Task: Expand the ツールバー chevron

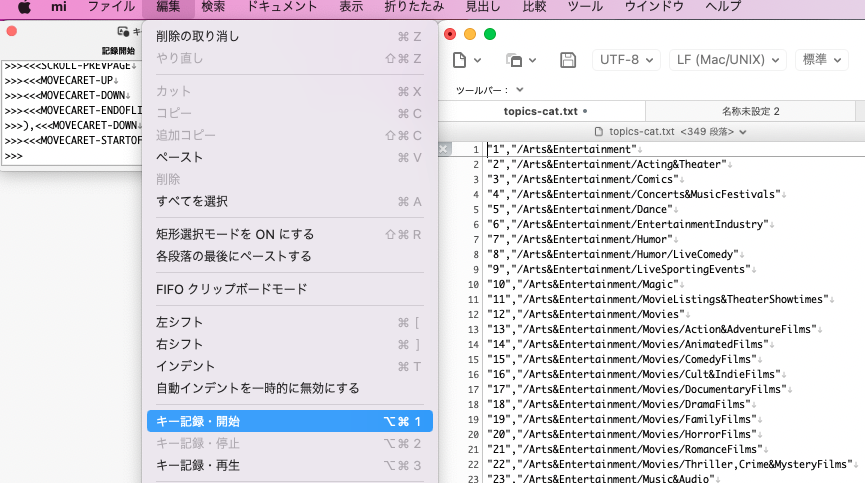Action: click(x=520, y=90)
